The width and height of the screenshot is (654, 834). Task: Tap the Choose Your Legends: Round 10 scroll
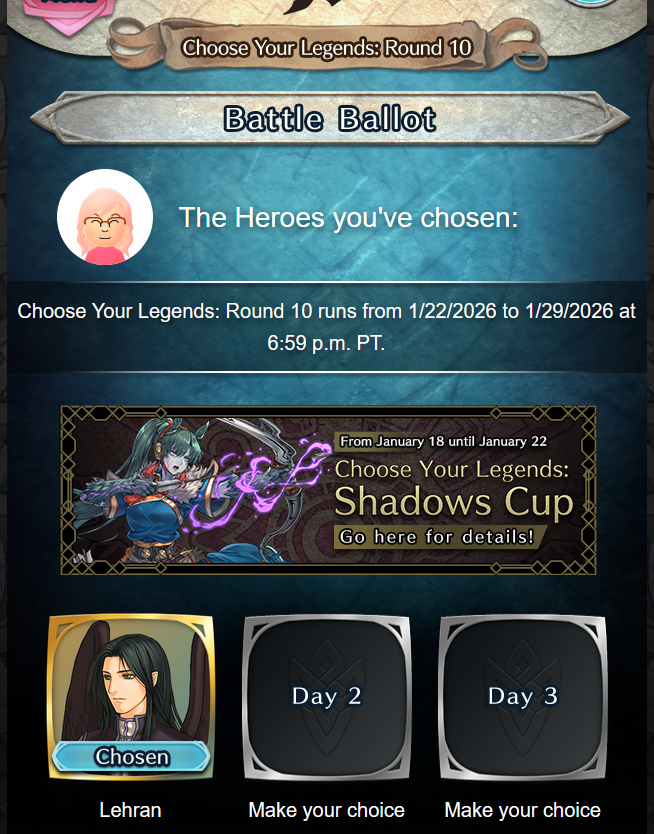pyautogui.click(x=327, y=47)
